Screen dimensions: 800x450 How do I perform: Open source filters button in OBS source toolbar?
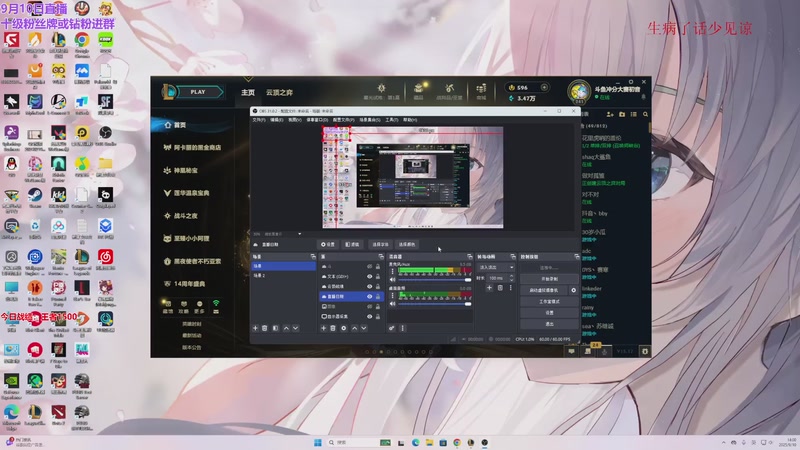352,244
